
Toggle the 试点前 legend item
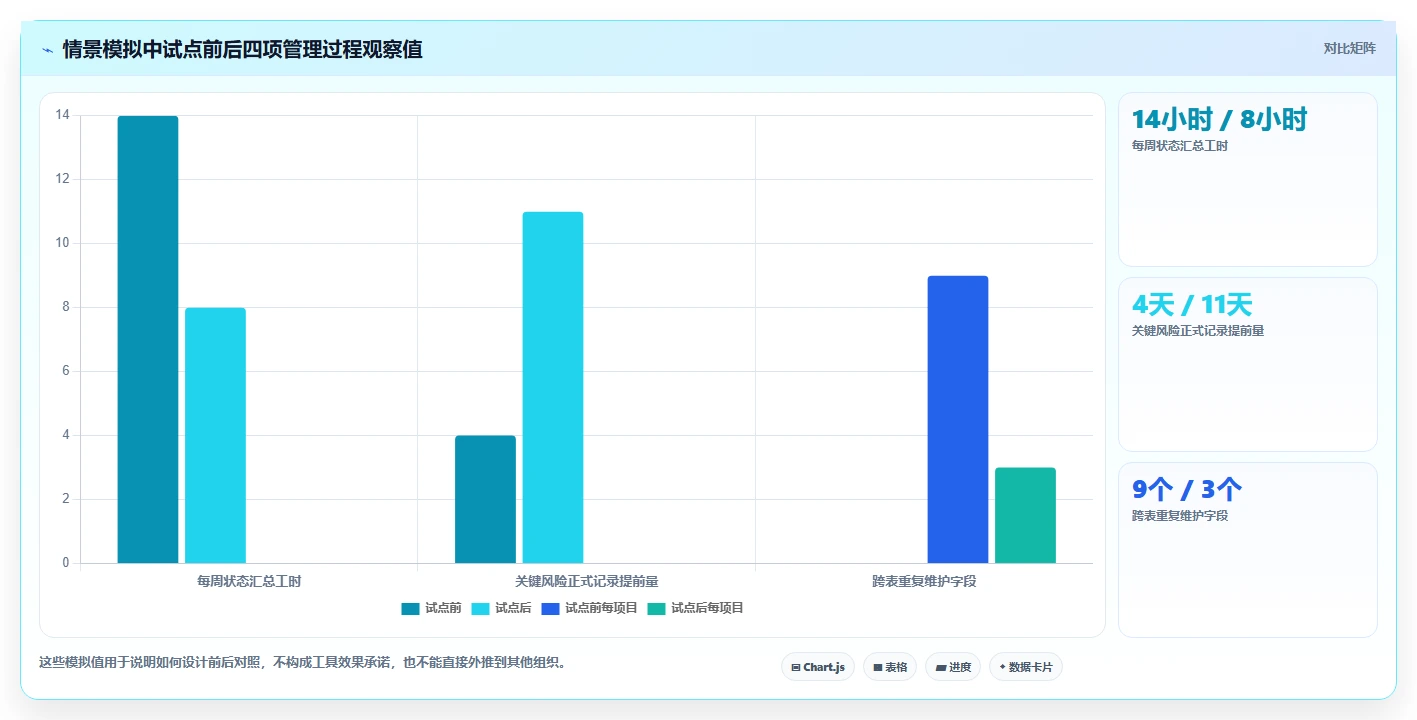[x=431, y=608]
